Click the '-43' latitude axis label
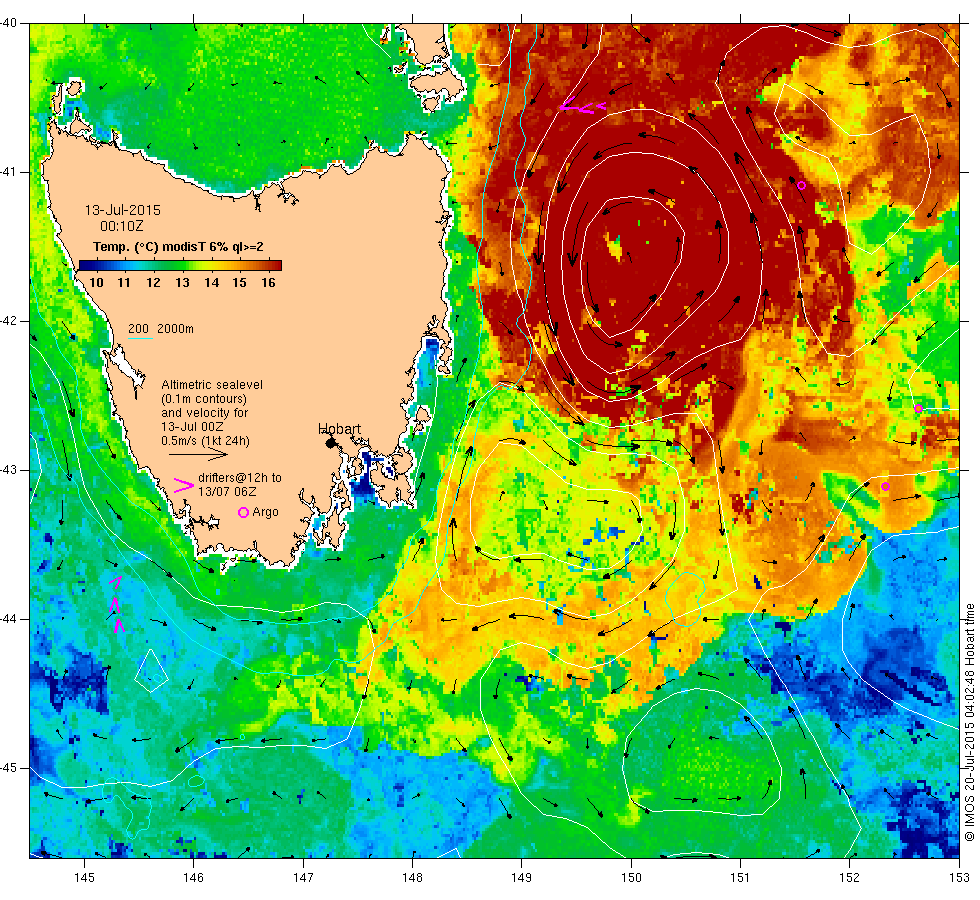Viewport: 980px width, 900px height. (x=8, y=470)
